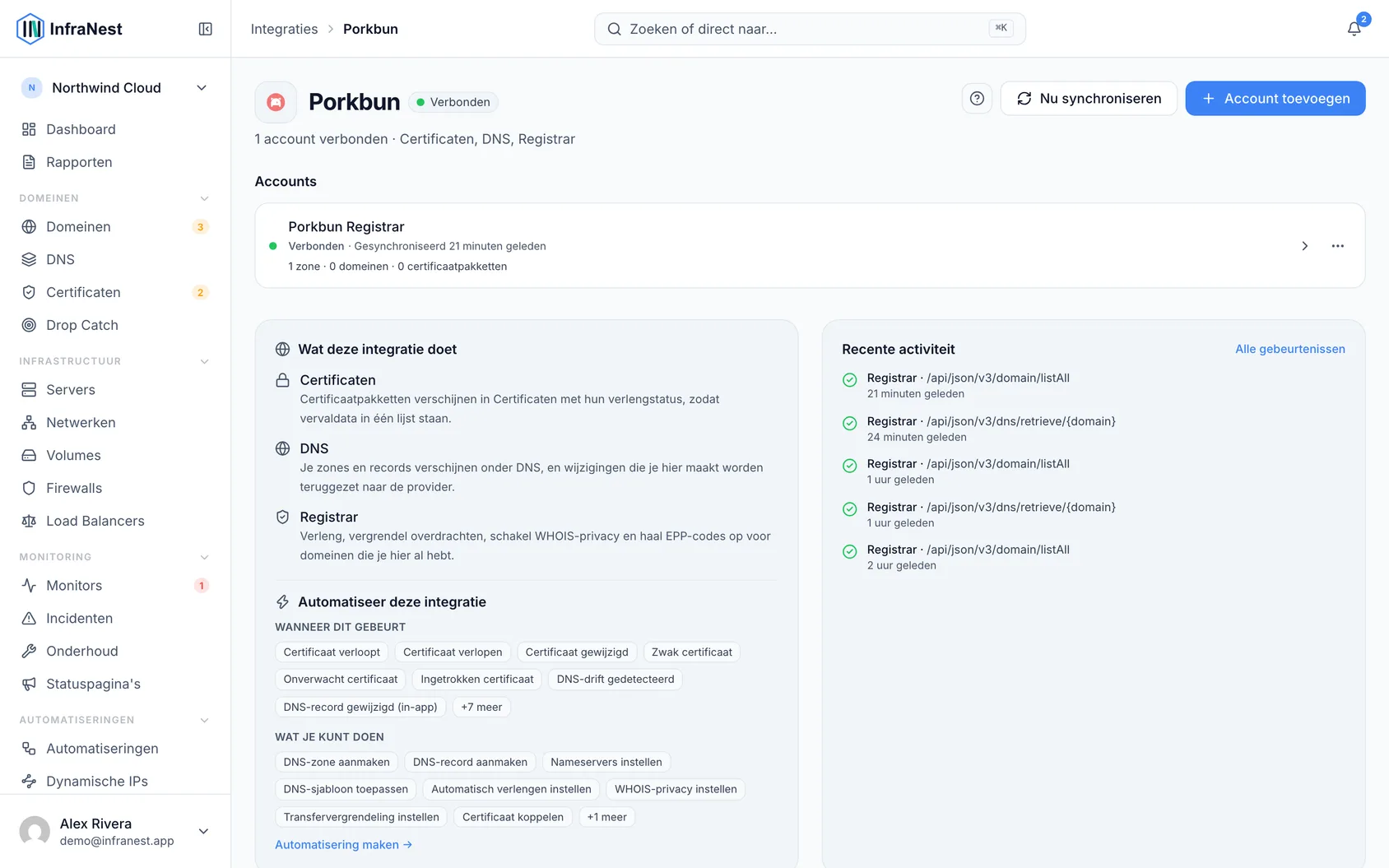
Task: Go to Drop Catch page
Action: [x=115, y=325]
